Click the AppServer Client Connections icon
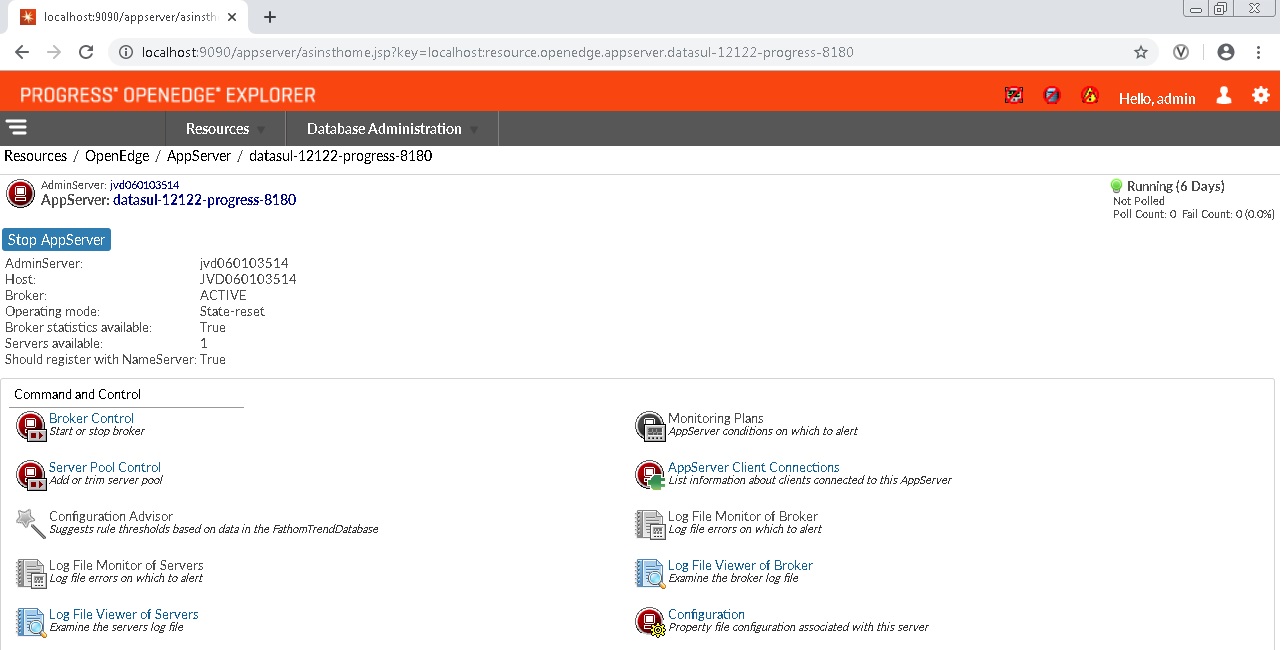Screen dimensions: 1288x650 650,475
